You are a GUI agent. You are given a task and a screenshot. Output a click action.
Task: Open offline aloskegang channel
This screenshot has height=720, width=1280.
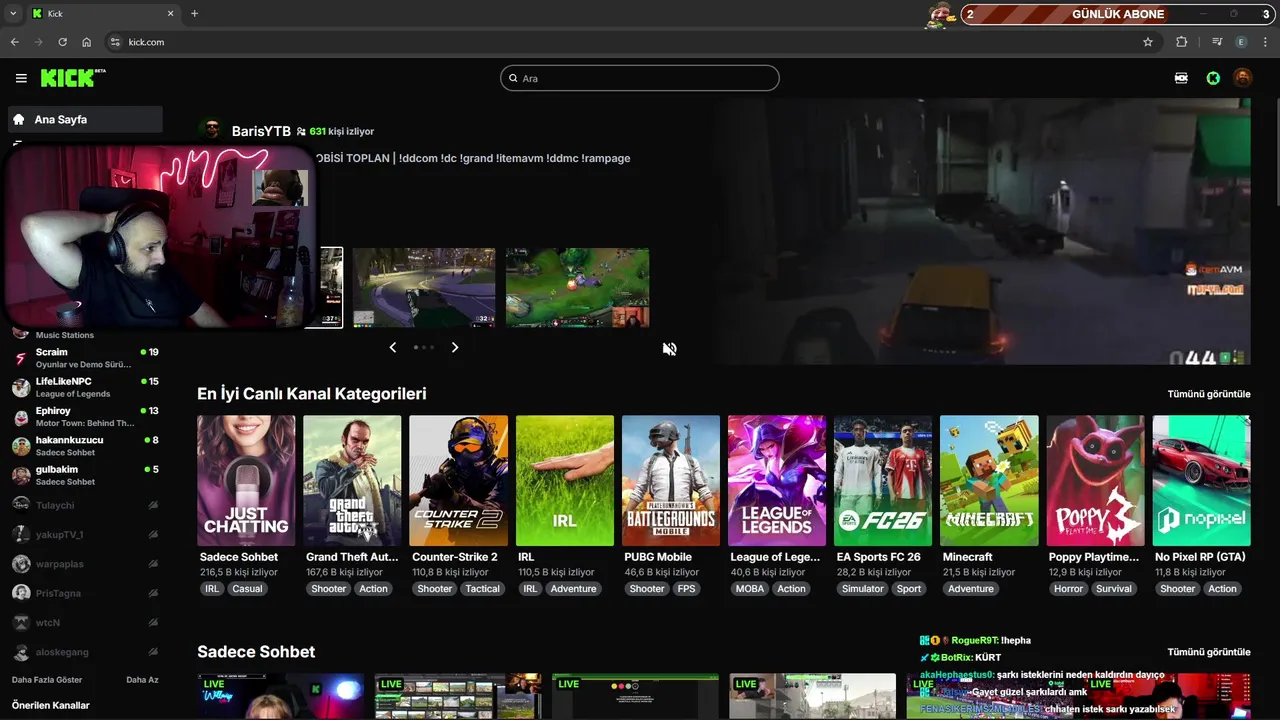[x=85, y=651]
